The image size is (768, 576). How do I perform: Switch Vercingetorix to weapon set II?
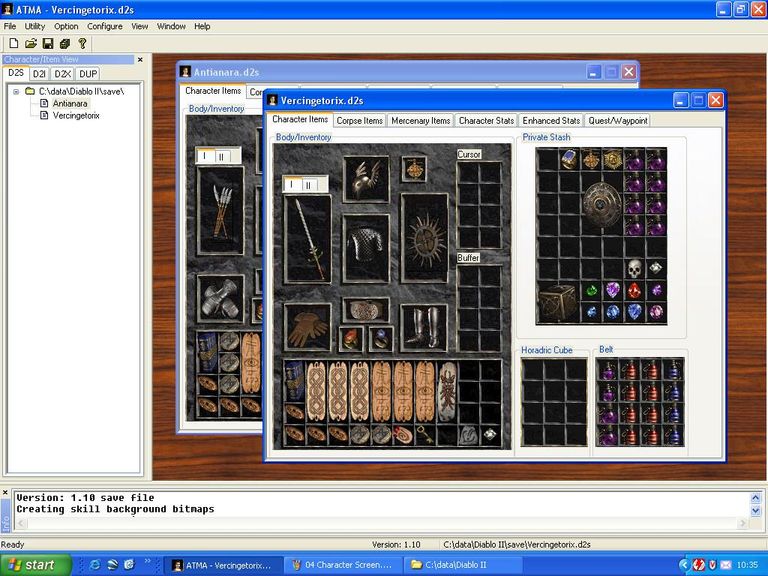point(309,184)
